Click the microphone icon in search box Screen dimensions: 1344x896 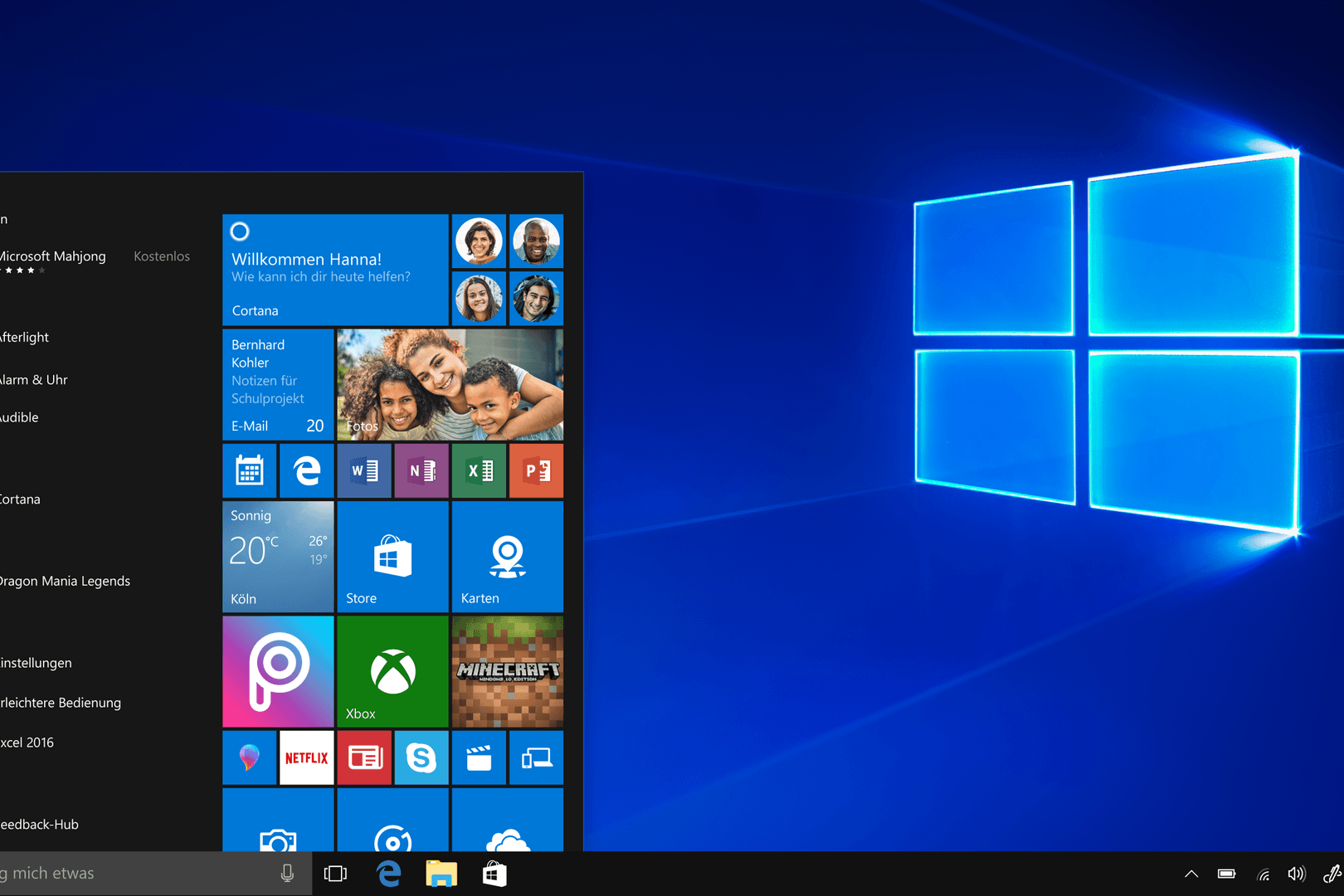(x=287, y=874)
